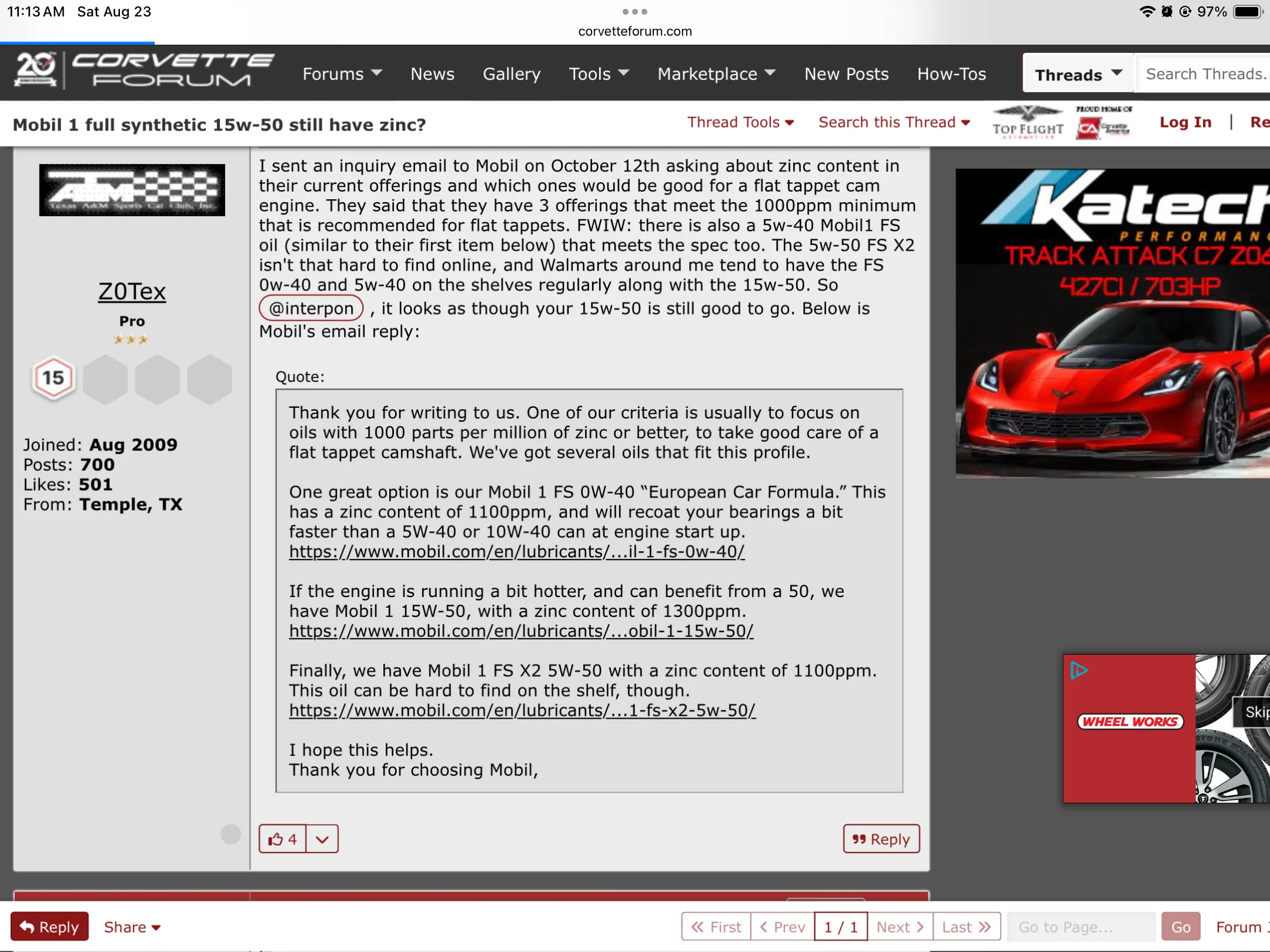Screen dimensions: 1270x952
Task: Focus the Go to Page input
Action: [1081, 927]
